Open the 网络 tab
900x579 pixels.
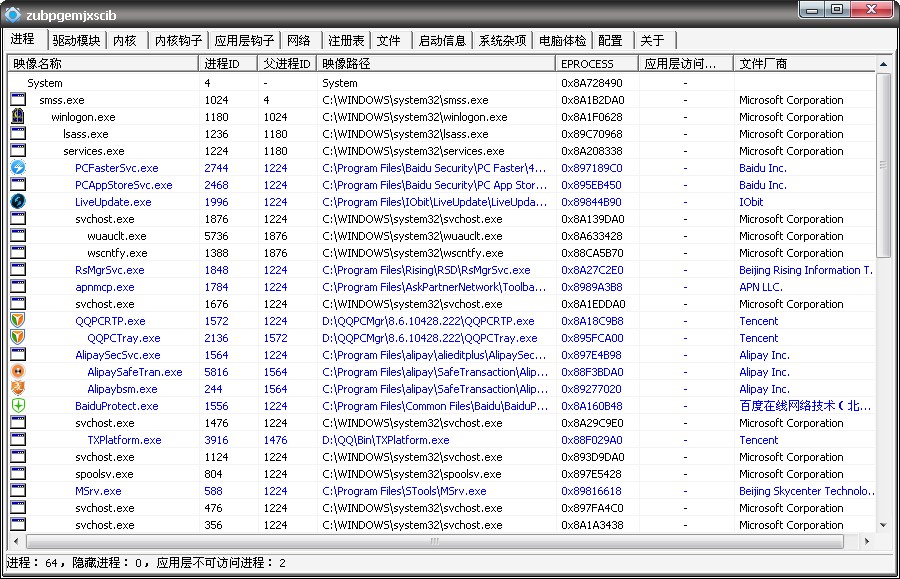[298, 41]
